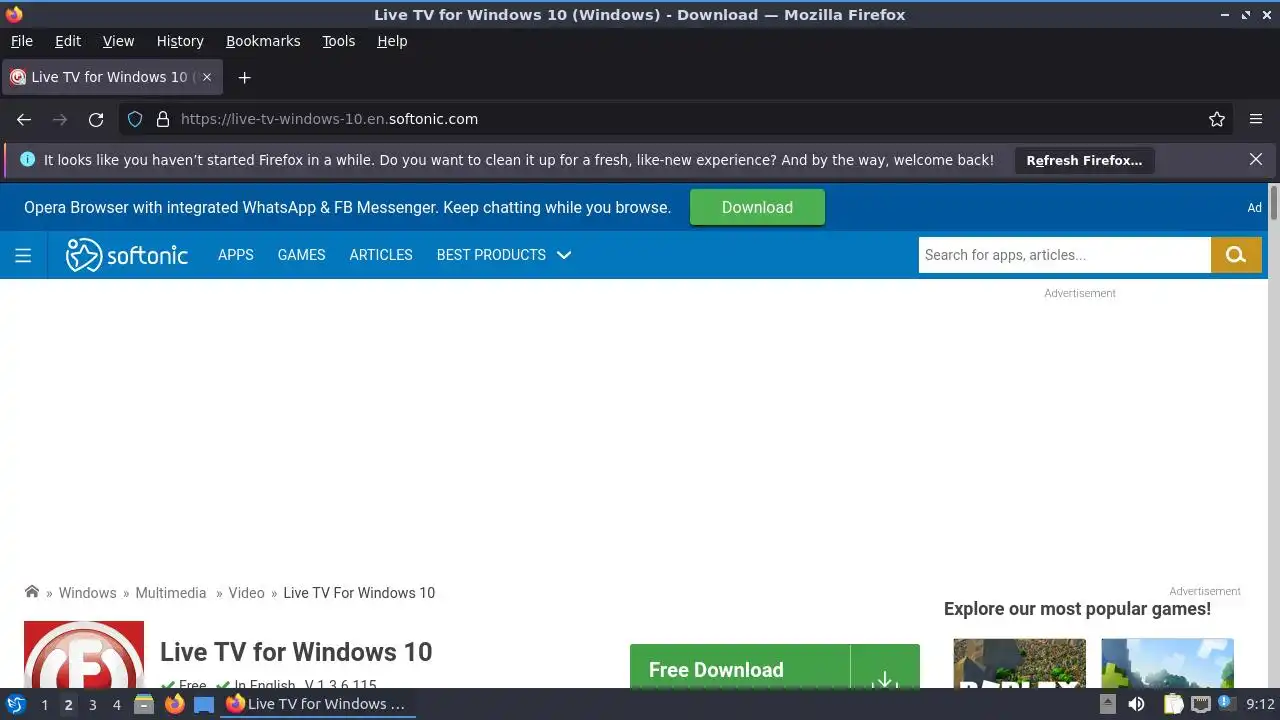Click virtual desktop 2 in pager
The image size is (1280, 720).
click(69, 704)
